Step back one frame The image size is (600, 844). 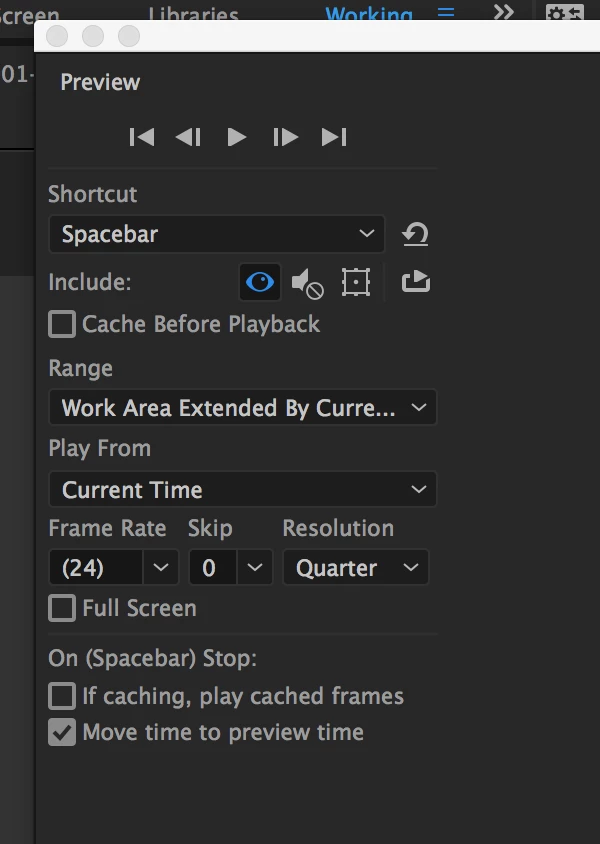pos(188,137)
